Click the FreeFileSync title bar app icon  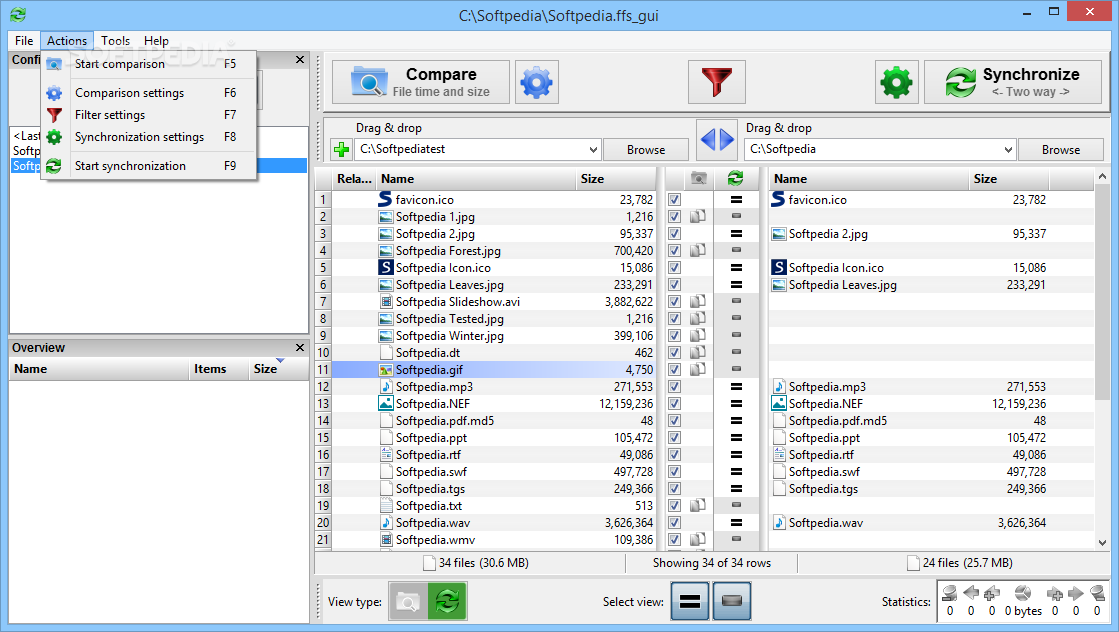pos(18,14)
